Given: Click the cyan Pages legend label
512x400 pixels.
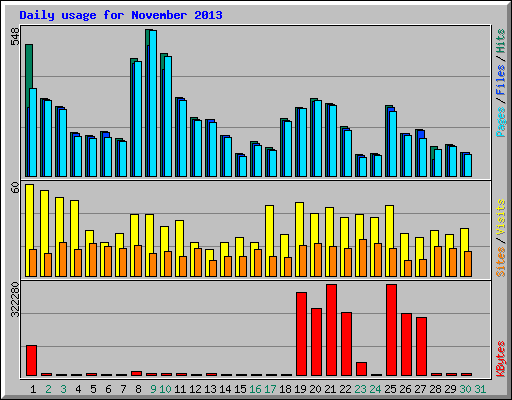Looking at the screenshot, I should pos(501,122).
